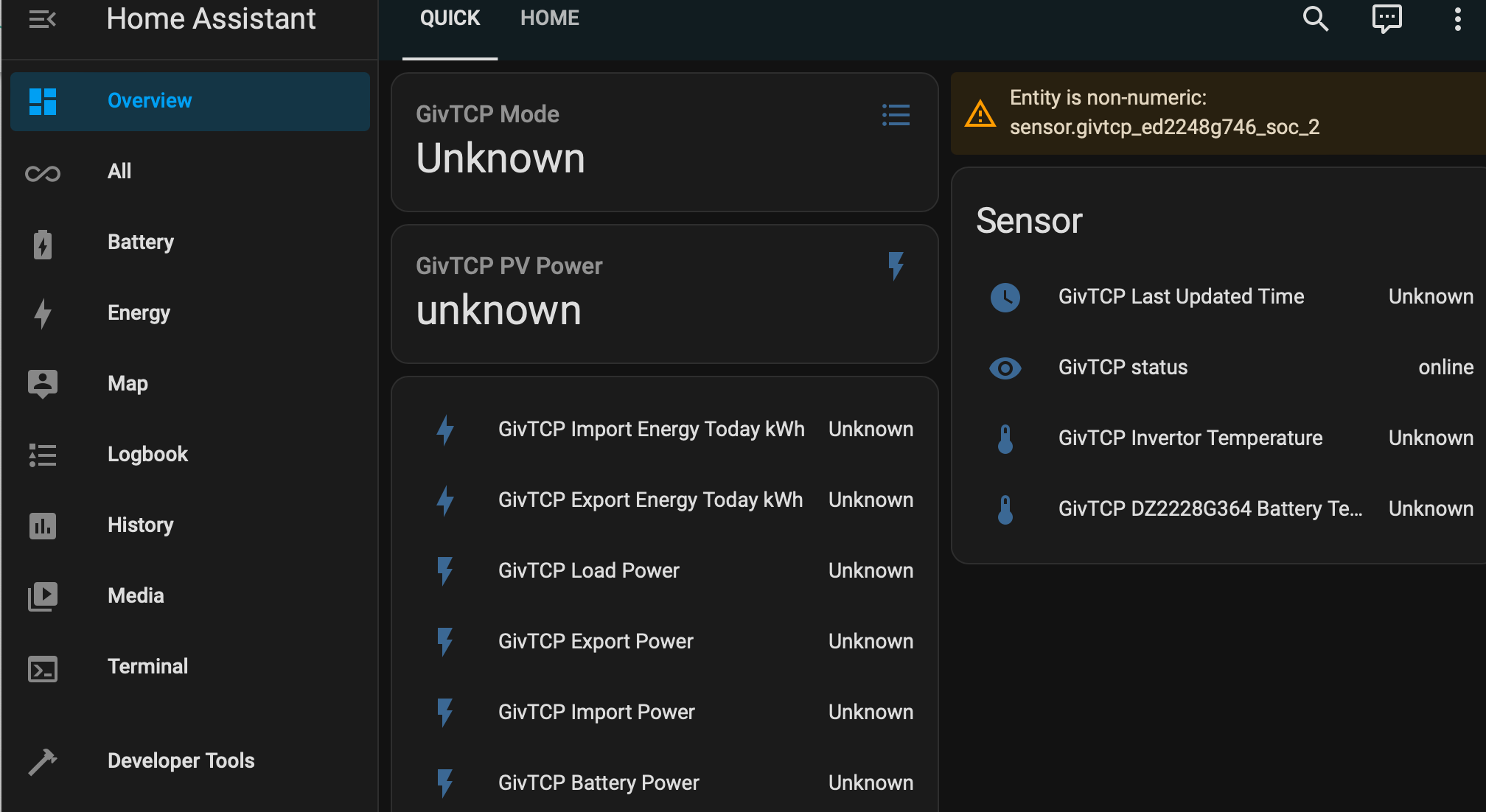This screenshot has height=812, width=1486.
Task: Click the flash icon on GivTCP PV Power card
Action: (896, 265)
